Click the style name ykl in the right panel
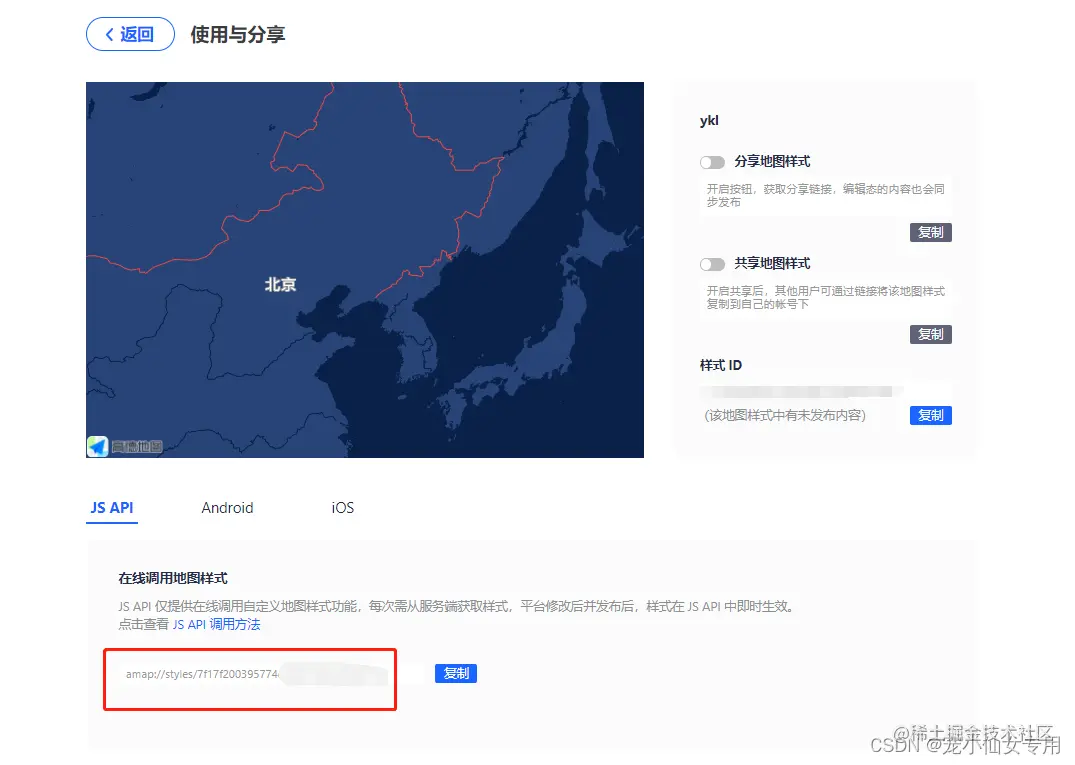The image size is (1075, 765). 709,120
